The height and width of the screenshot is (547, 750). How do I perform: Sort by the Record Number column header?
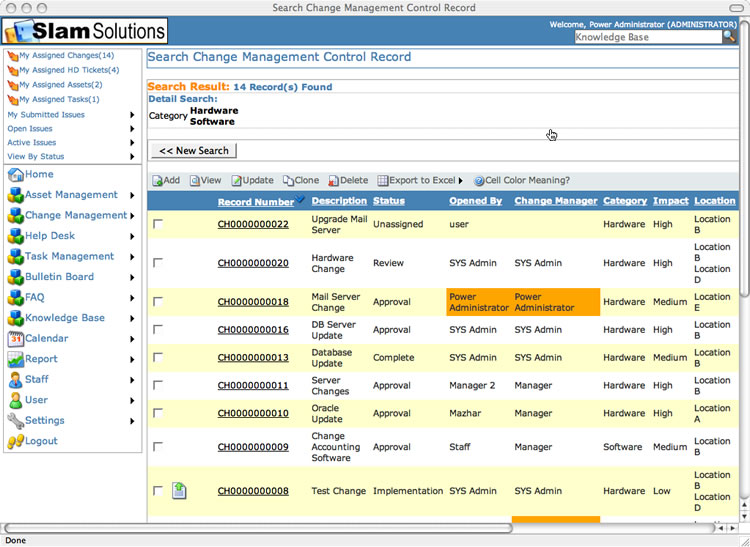tap(255, 202)
